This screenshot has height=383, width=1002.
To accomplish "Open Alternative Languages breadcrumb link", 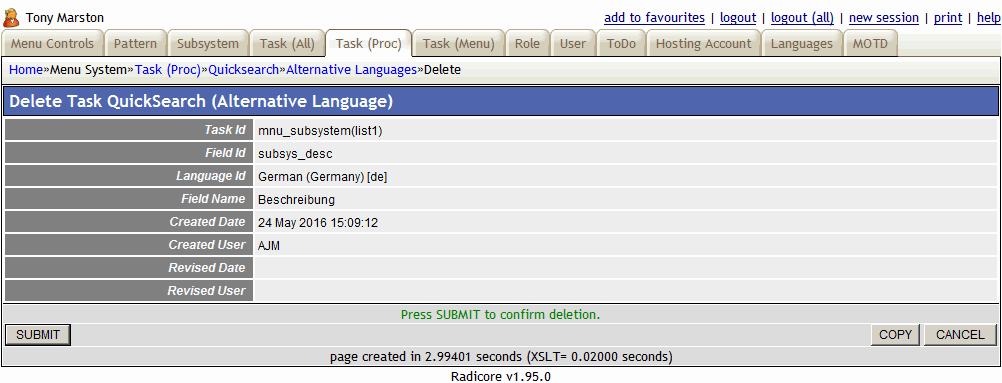I will [x=351, y=70].
